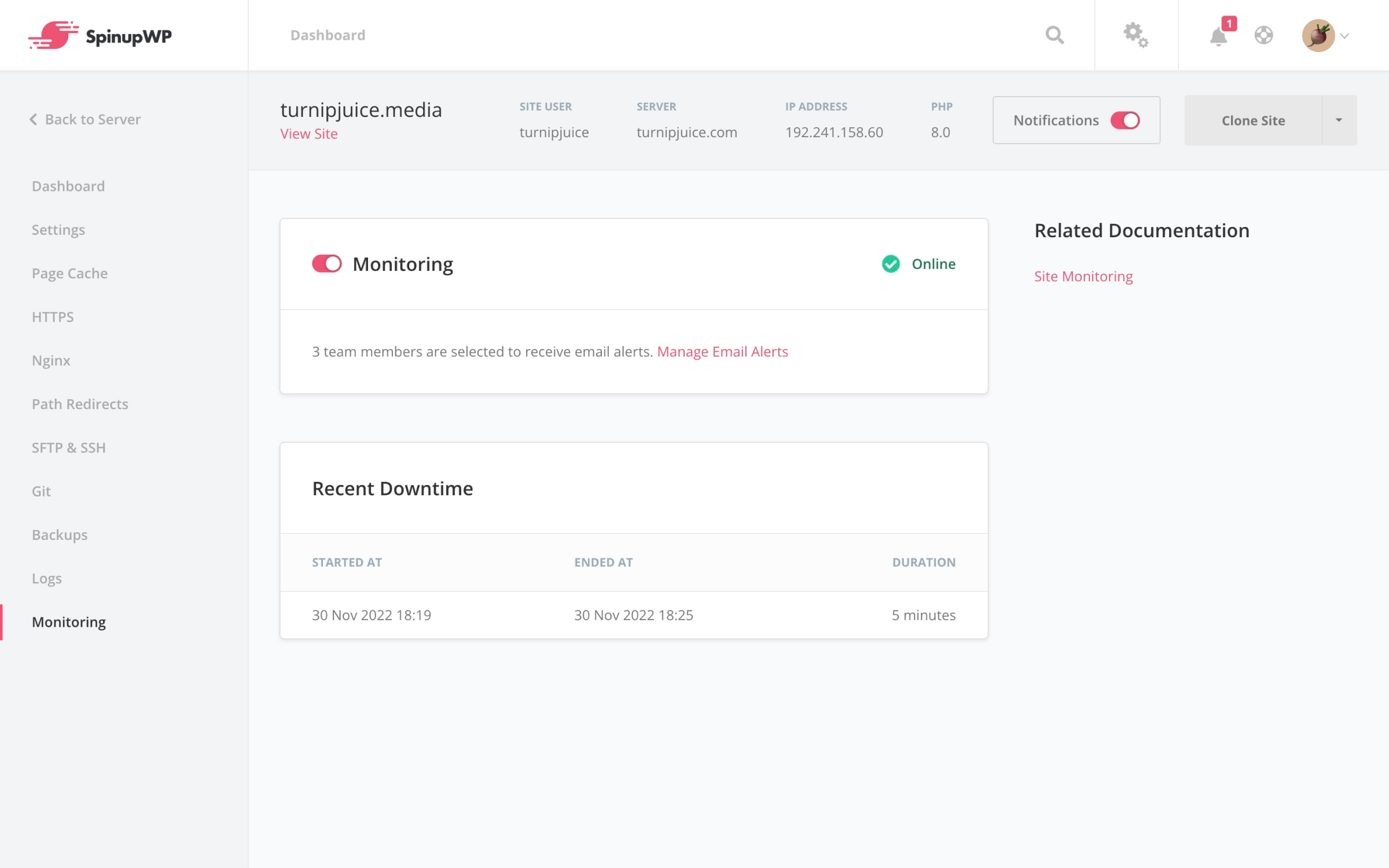The image size is (1389, 868).
Task: Click the green Online status checkmark
Action: point(891,264)
